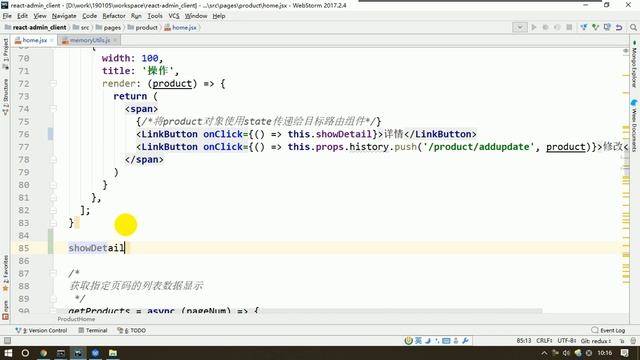This screenshot has width=640, height=360.
Task: Click the ProductHome class breadcrumb
Action: (76, 319)
